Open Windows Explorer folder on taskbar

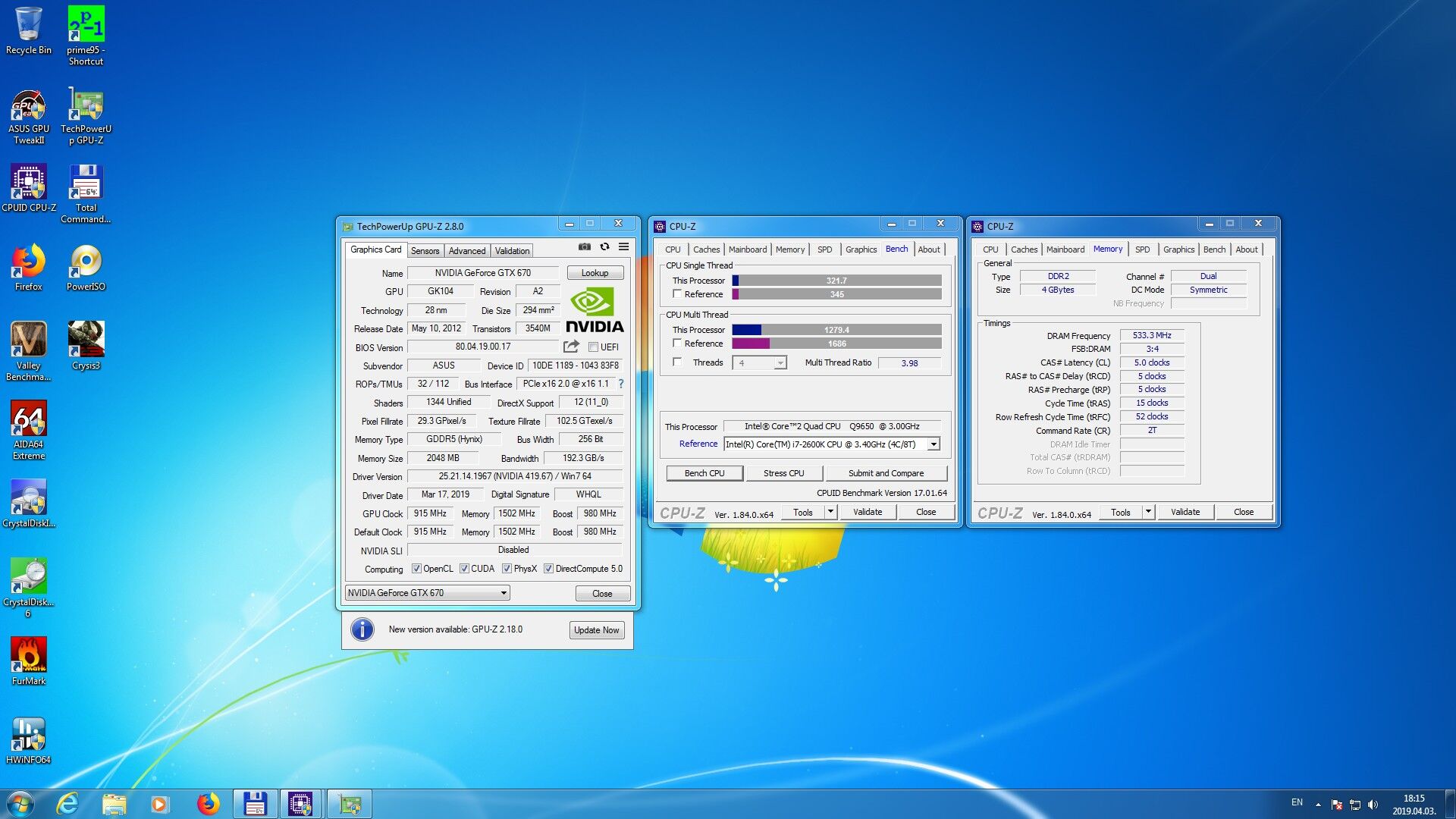(114, 804)
